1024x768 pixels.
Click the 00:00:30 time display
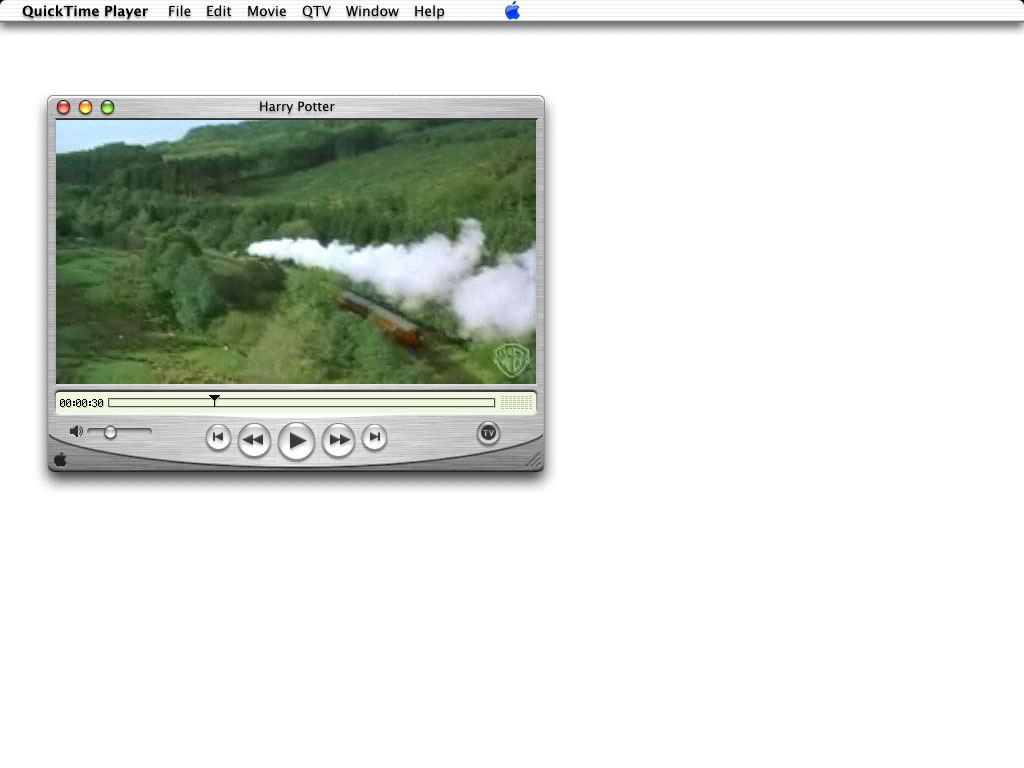[x=82, y=404]
